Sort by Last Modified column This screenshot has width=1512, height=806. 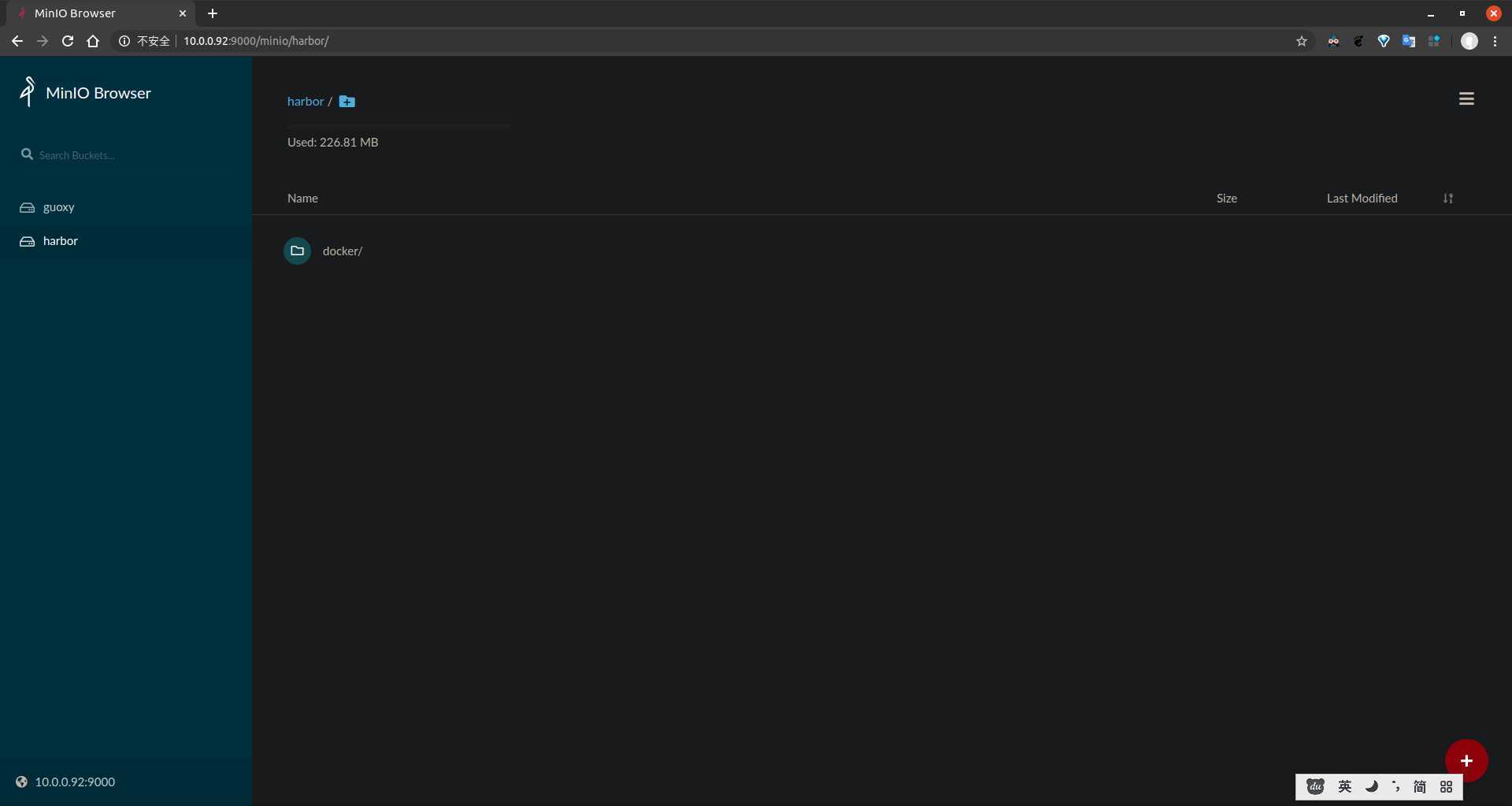pyautogui.click(x=1362, y=199)
